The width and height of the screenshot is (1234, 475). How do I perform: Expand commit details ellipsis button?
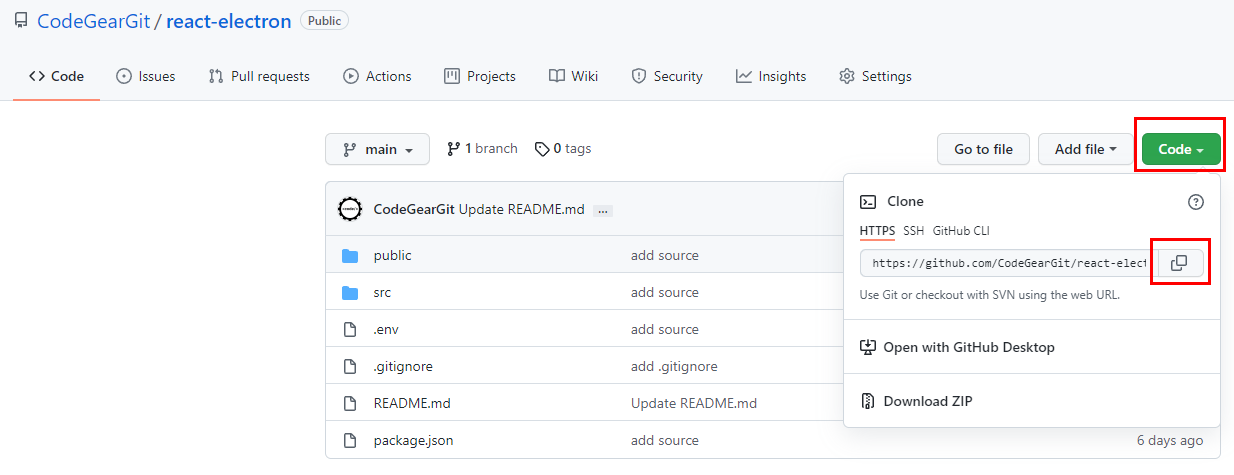click(603, 211)
